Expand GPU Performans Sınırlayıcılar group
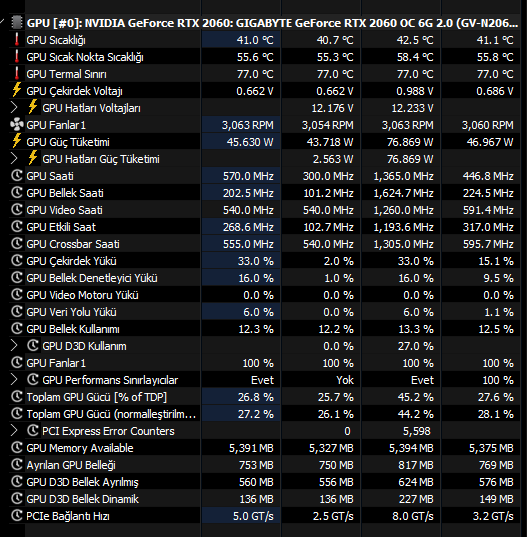 point(14,379)
